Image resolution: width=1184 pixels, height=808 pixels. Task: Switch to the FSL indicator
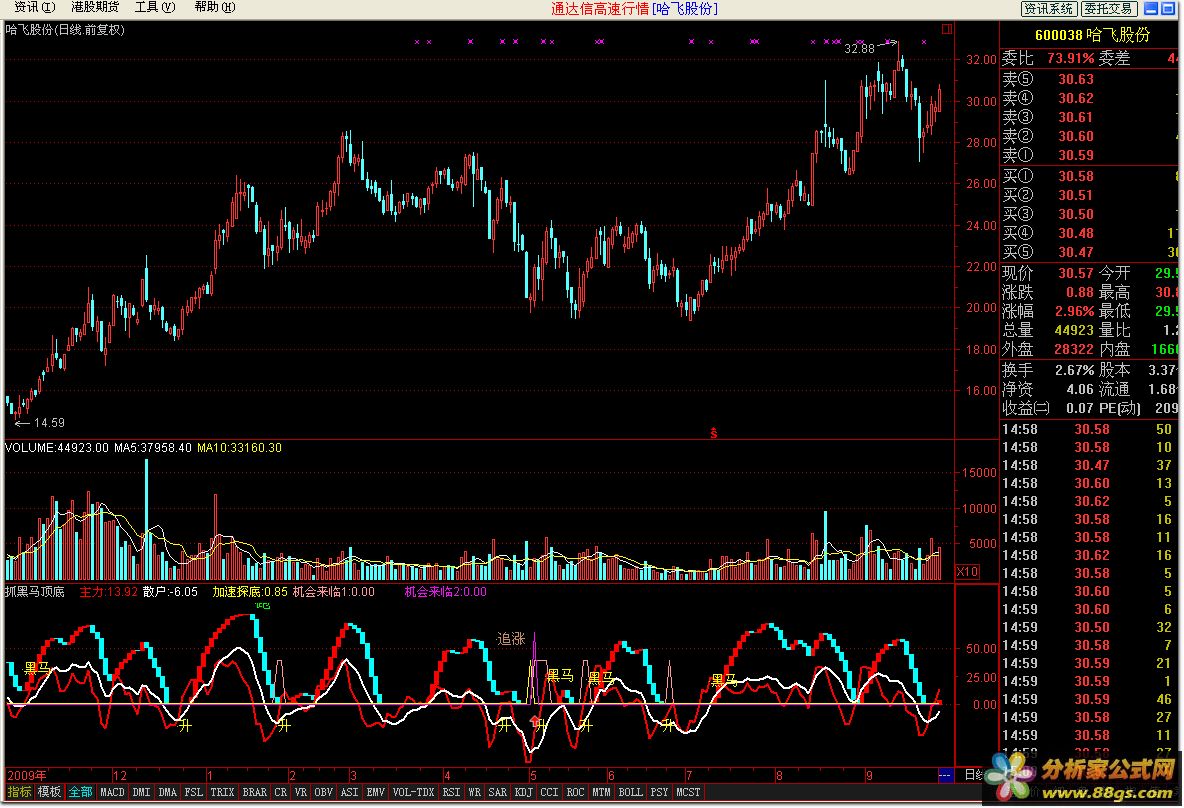[194, 792]
